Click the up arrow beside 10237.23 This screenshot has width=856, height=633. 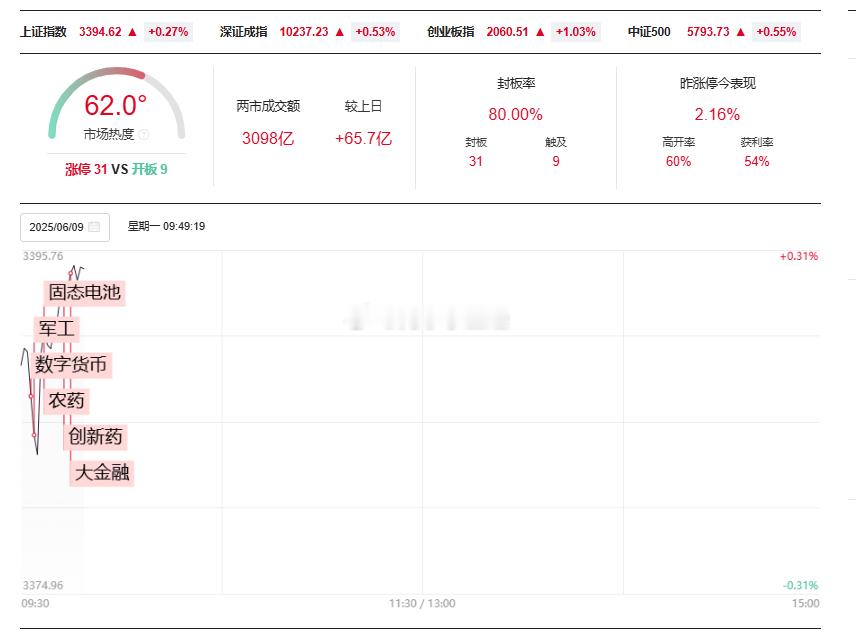click(x=340, y=32)
